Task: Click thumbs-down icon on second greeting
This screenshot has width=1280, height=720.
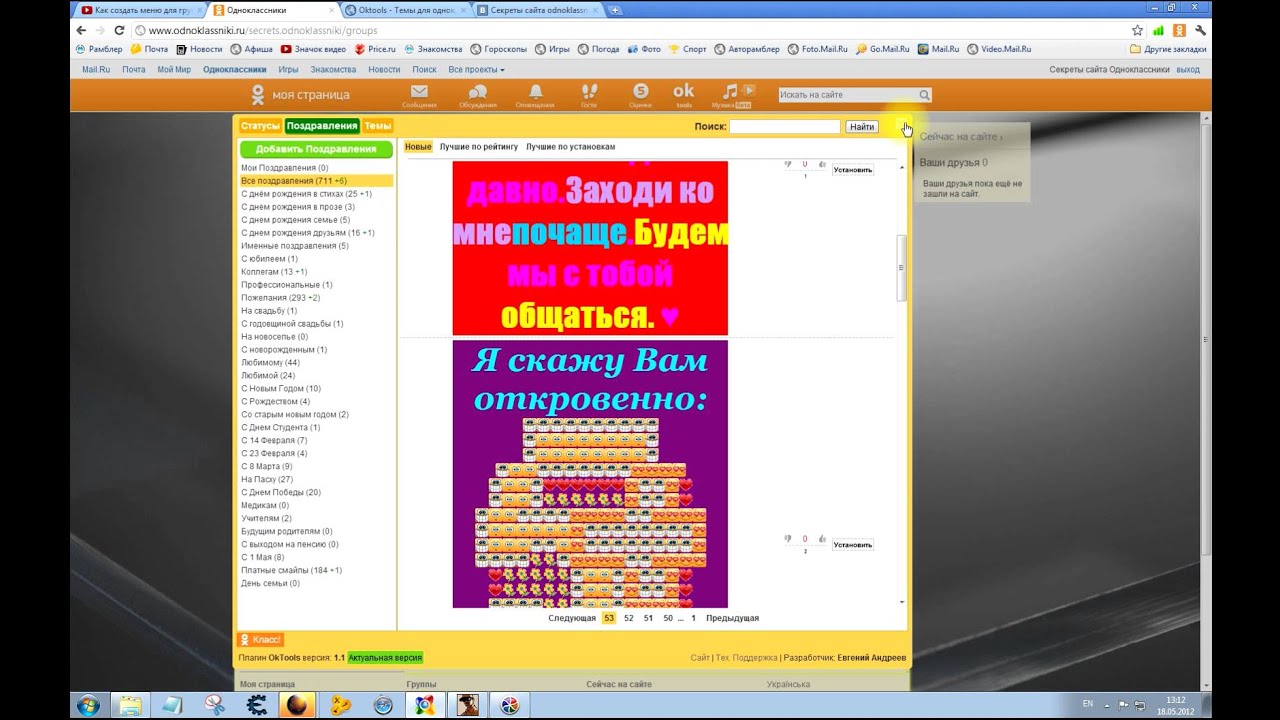Action: [x=788, y=539]
